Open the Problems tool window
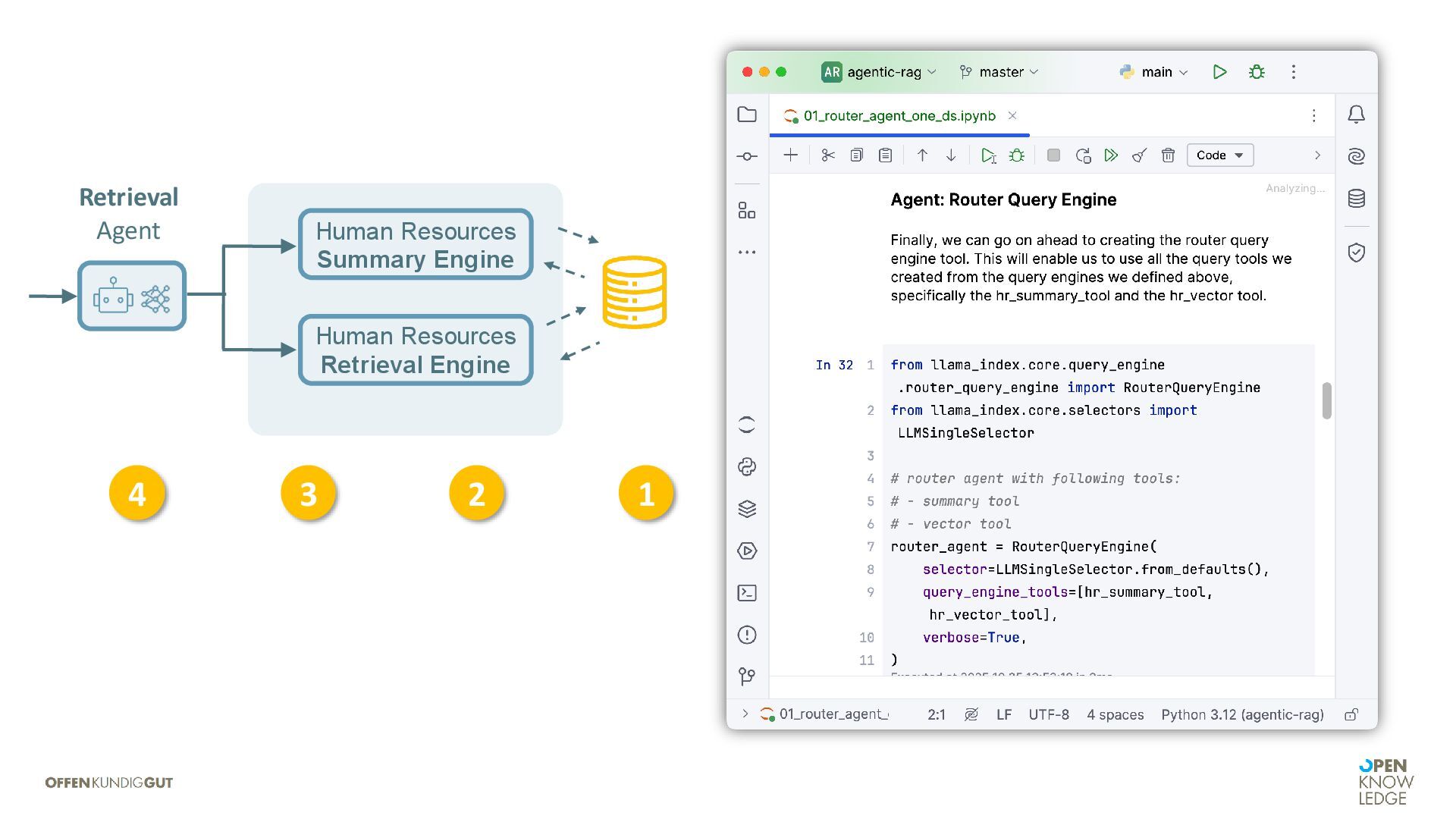Viewport: 1456px width, 819px height. click(x=747, y=635)
